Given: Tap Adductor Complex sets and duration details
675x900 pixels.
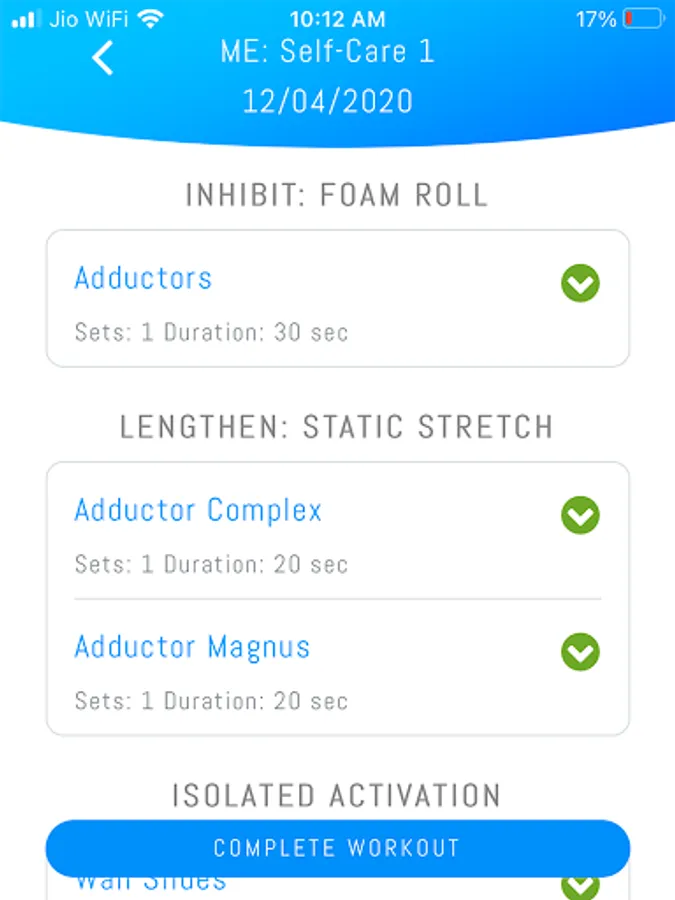Looking at the screenshot, I should 211,564.
